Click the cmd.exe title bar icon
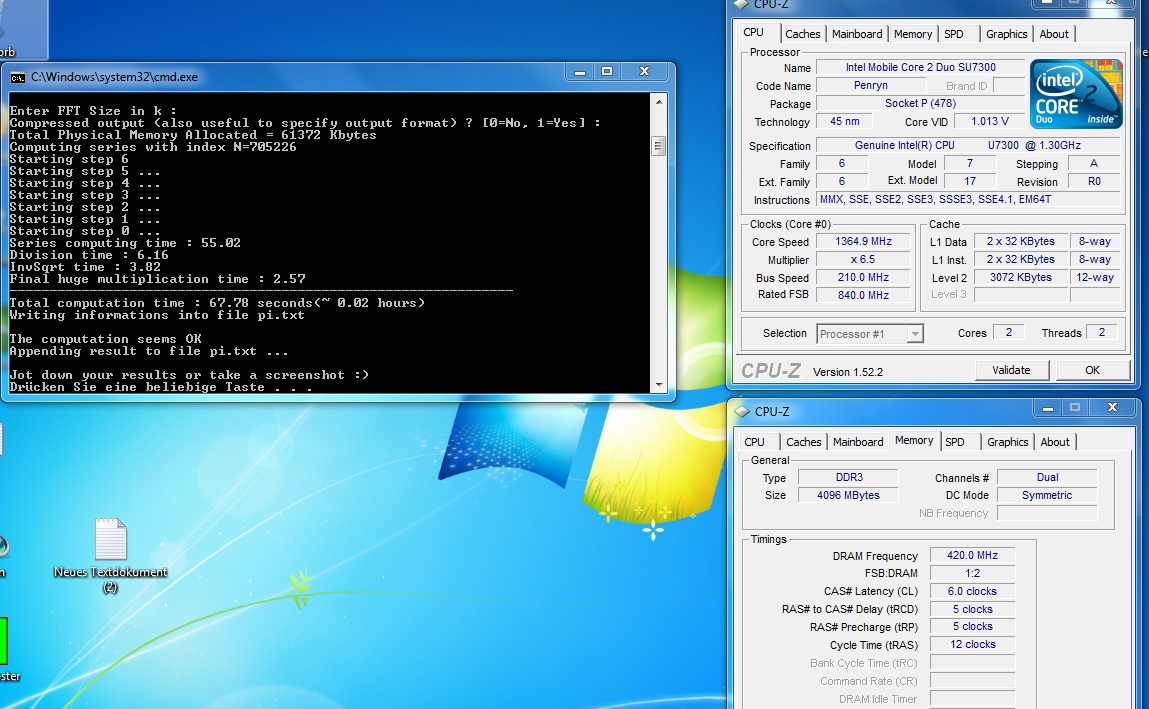This screenshot has height=709, width=1149. (x=18, y=78)
